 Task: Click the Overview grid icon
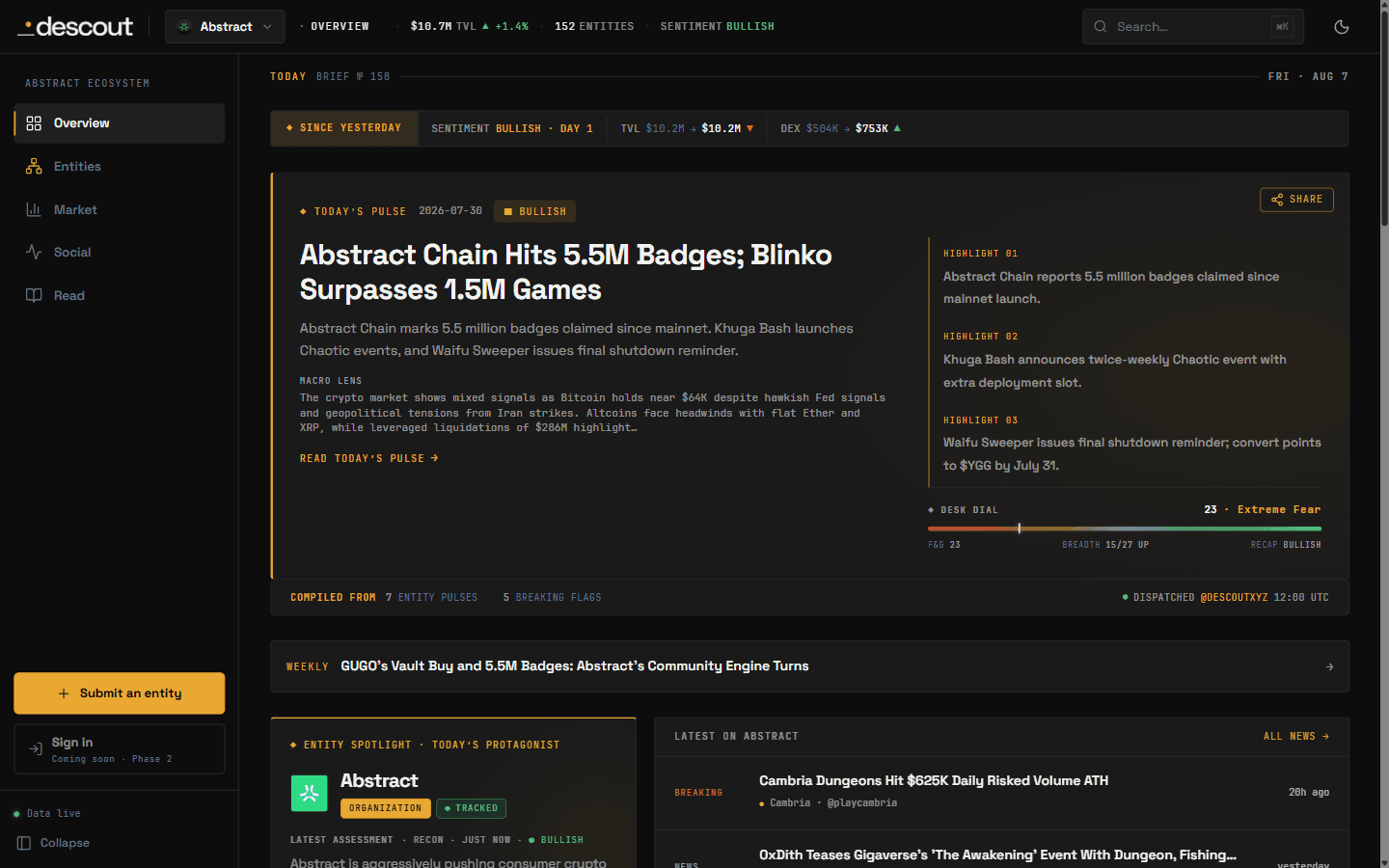(x=34, y=123)
